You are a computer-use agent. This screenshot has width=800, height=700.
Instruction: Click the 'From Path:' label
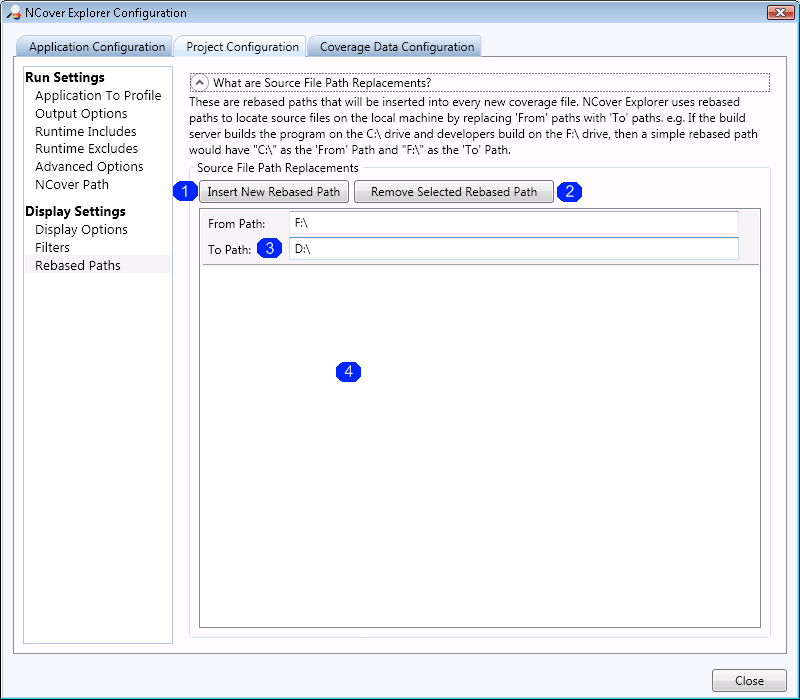click(x=237, y=223)
